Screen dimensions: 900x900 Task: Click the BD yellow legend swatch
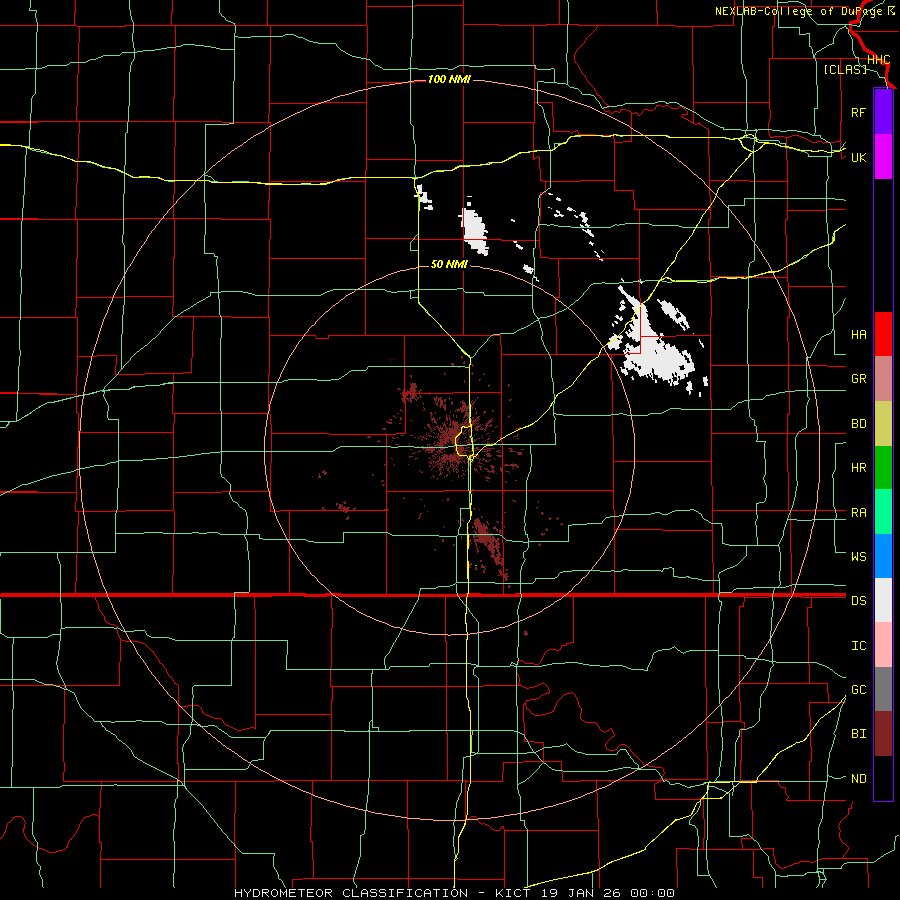tap(883, 423)
